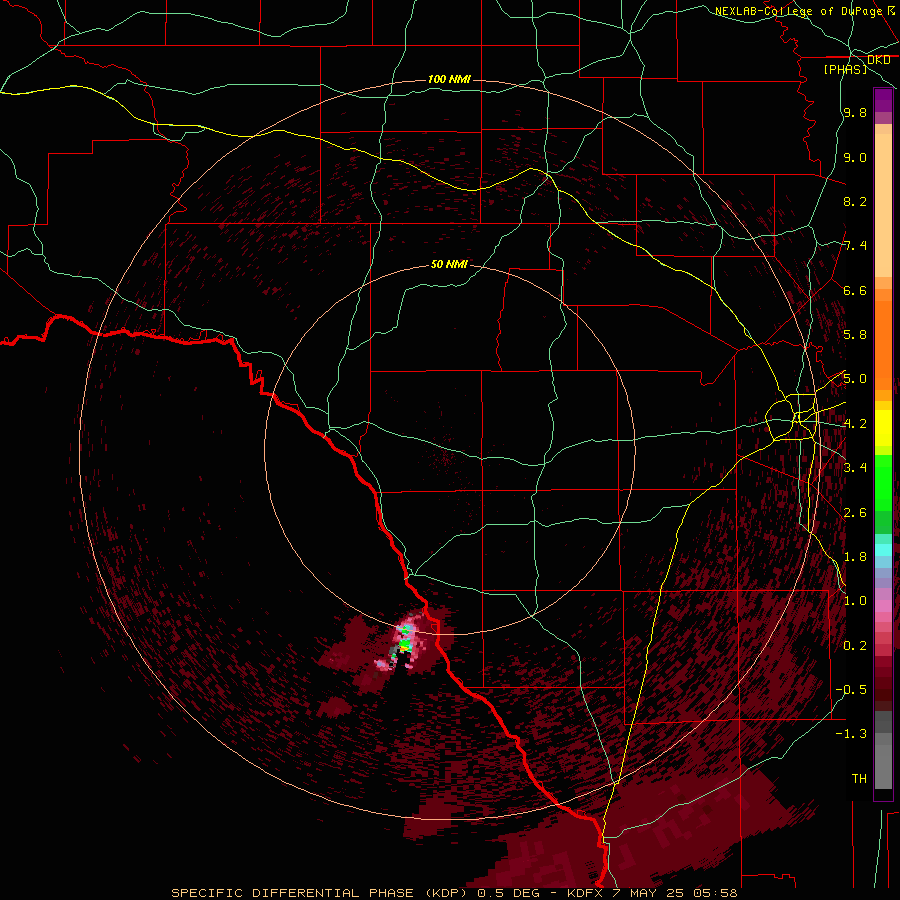
Task: Click the 0.2 value on the color scale
Action: point(855,646)
